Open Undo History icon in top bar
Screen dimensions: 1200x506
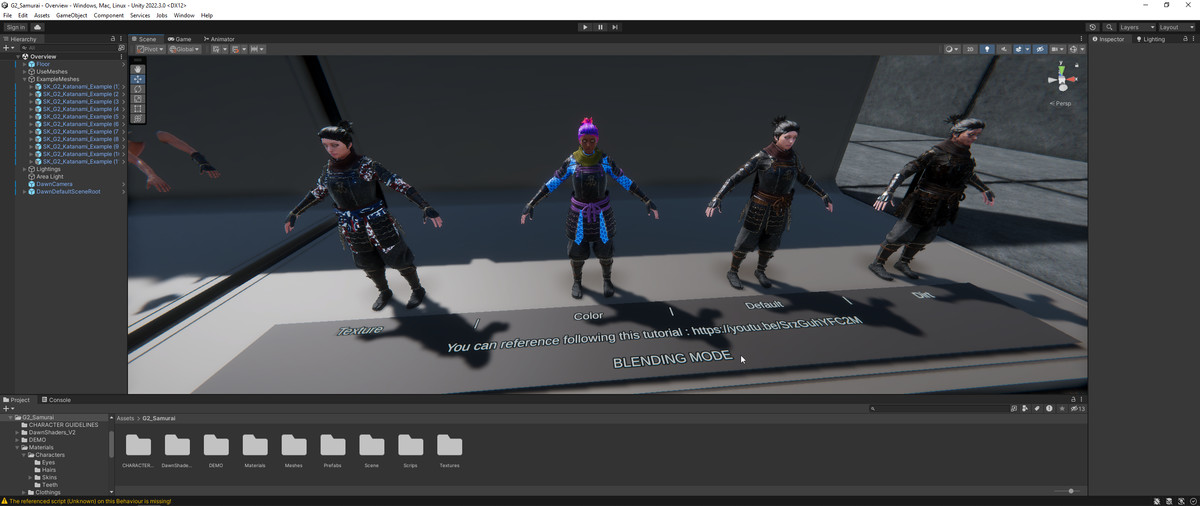(1093, 27)
